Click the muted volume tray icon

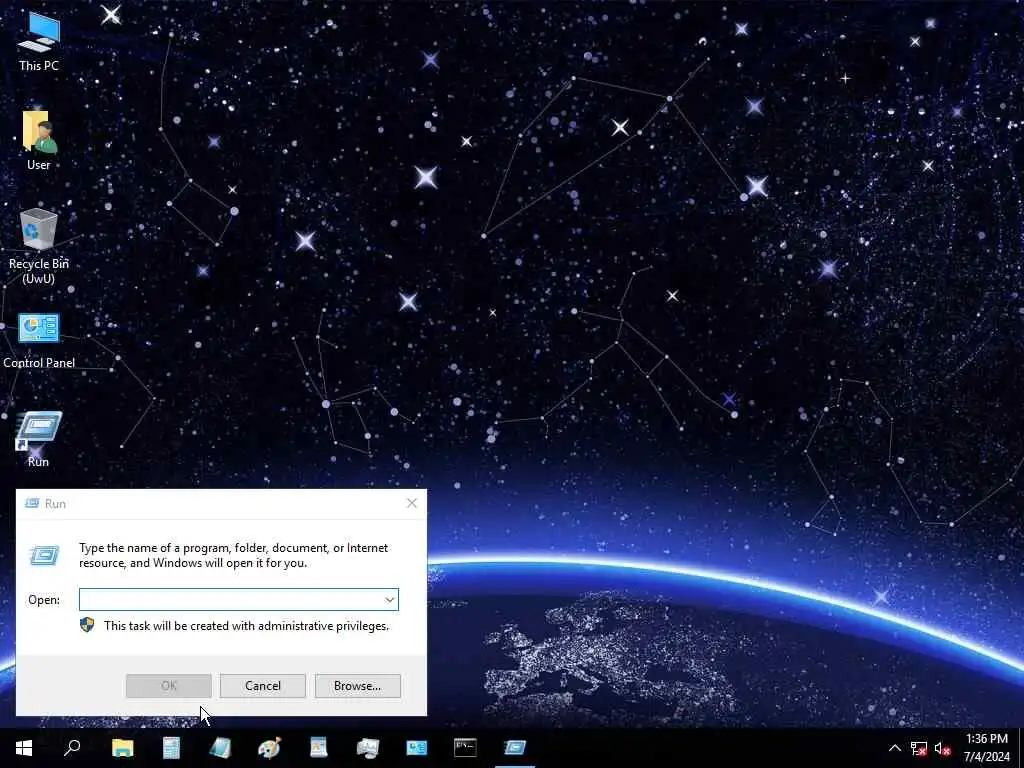pyautogui.click(x=942, y=748)
